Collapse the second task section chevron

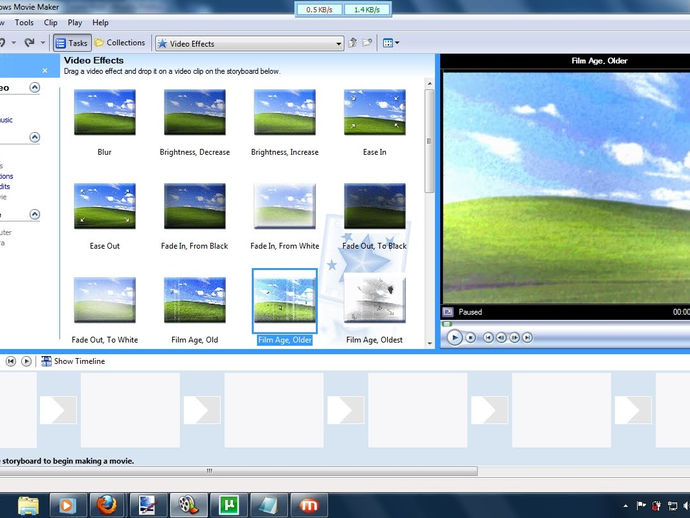pos(35,137)
